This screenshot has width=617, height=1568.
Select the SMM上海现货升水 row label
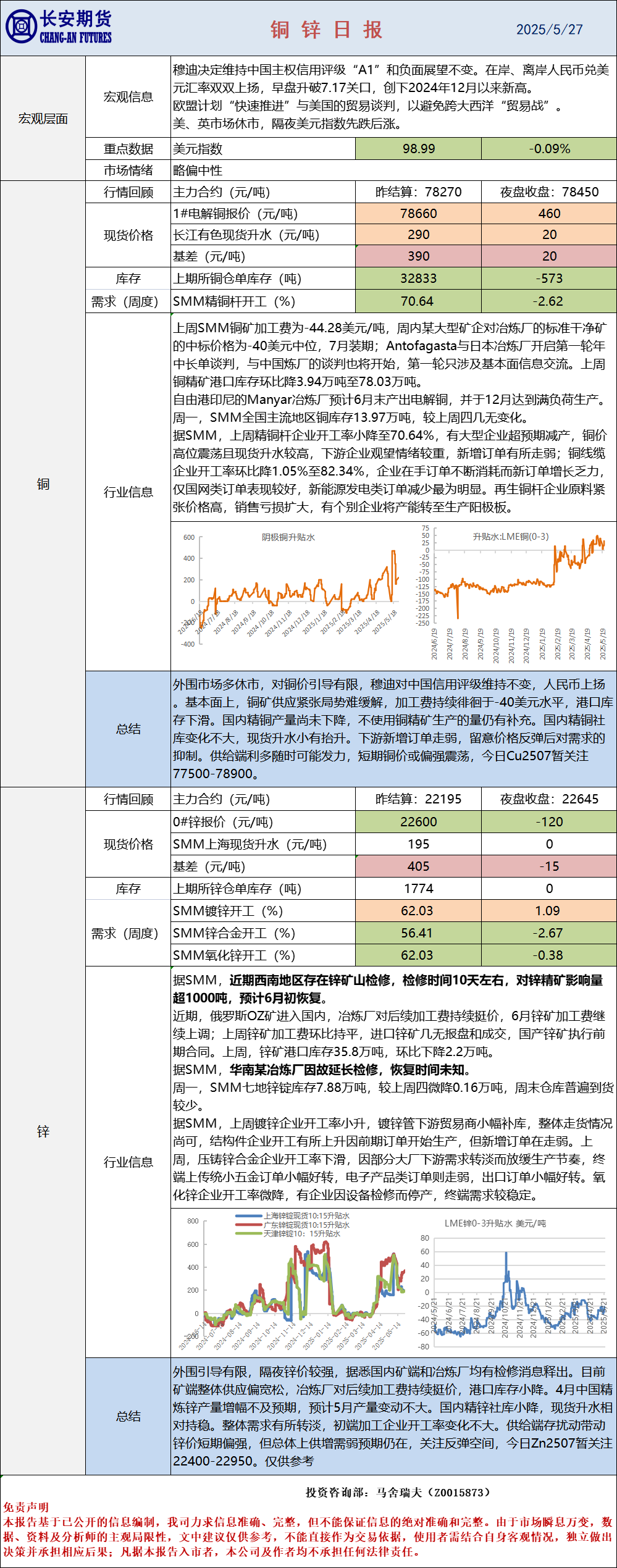coord(263,844)
